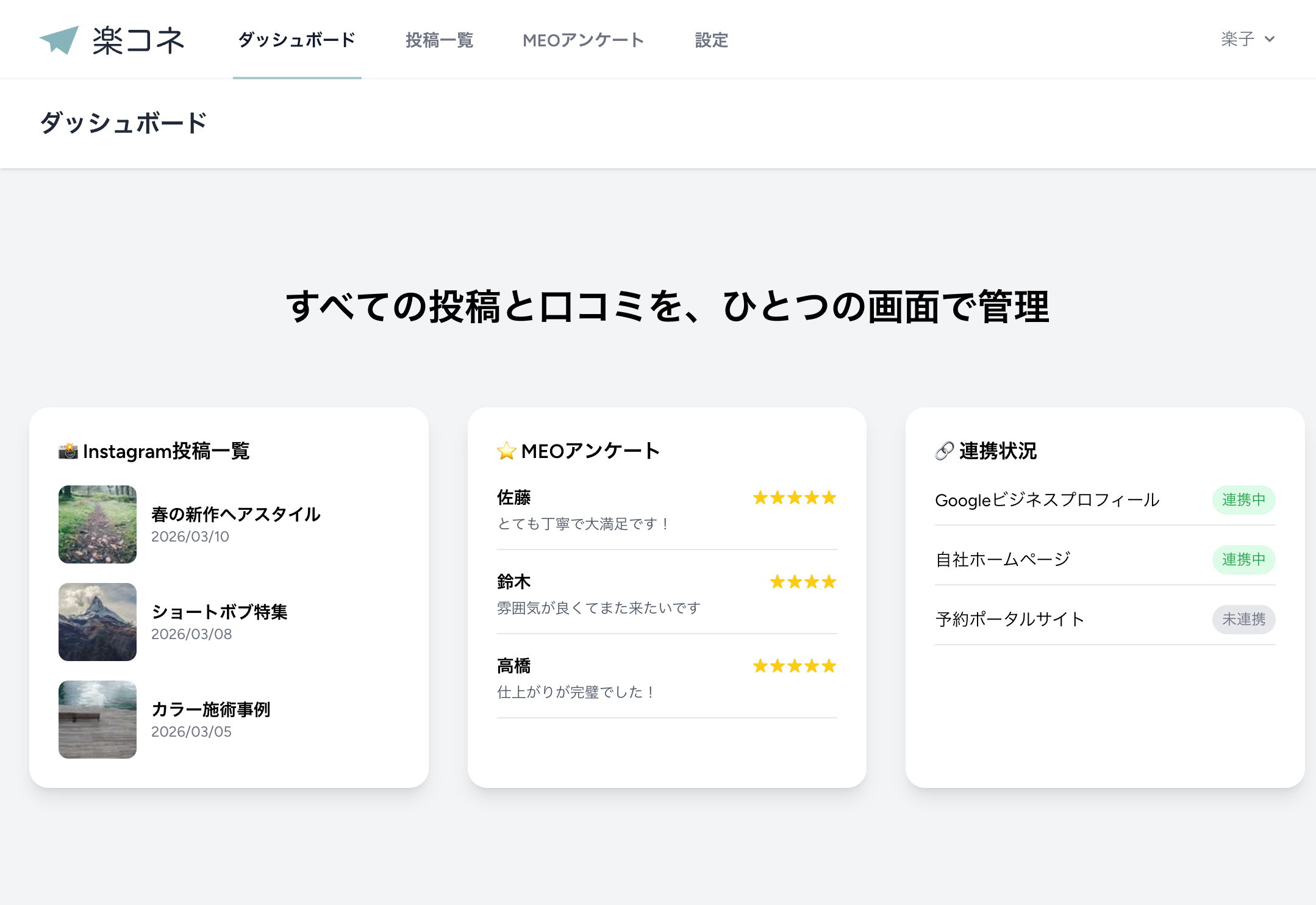Go to MEOアンケート in top navigation

tap(584, 40)
